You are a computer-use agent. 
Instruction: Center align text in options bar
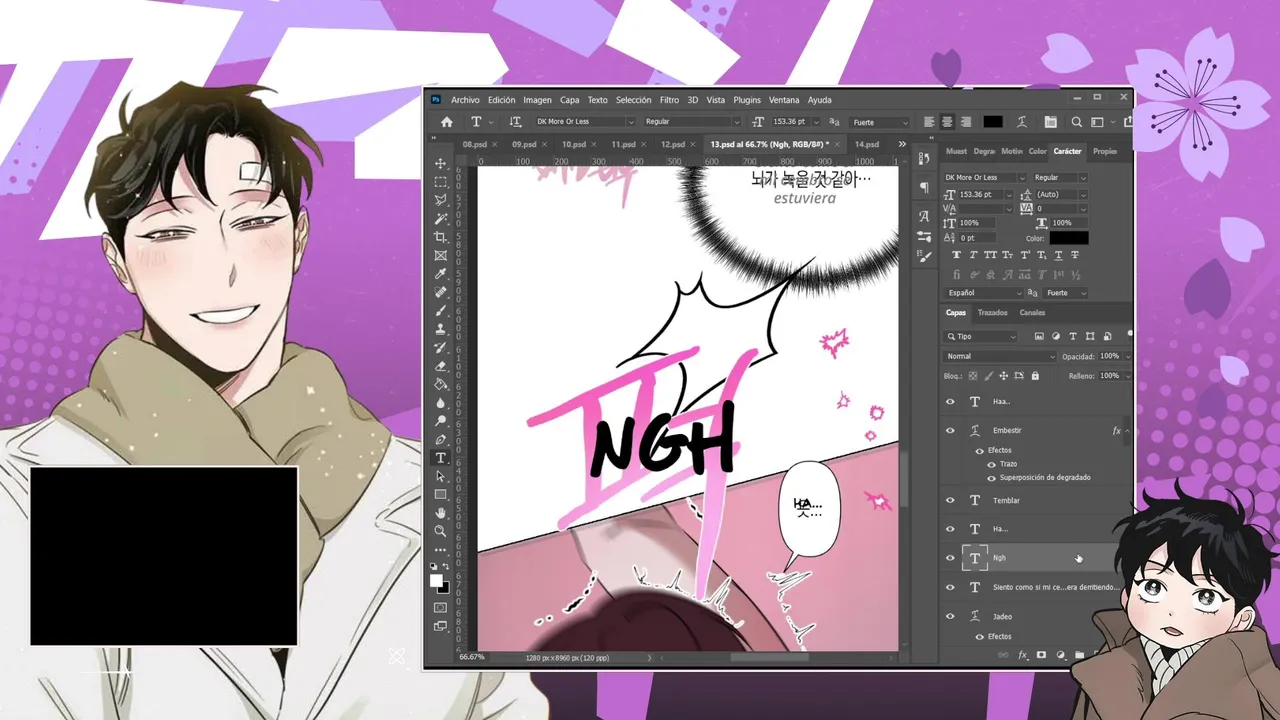[x=947, y=122]
